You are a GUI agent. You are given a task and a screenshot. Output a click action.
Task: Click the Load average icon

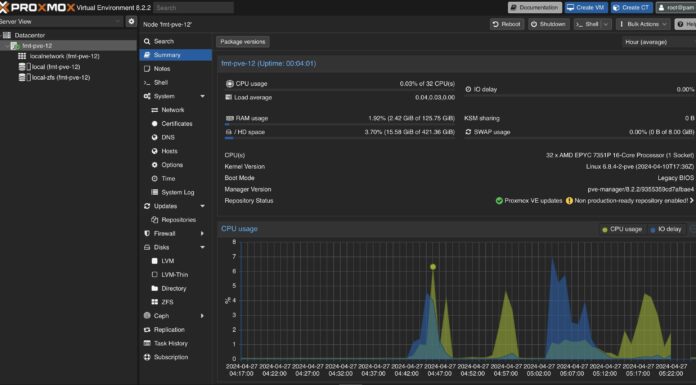229,97
